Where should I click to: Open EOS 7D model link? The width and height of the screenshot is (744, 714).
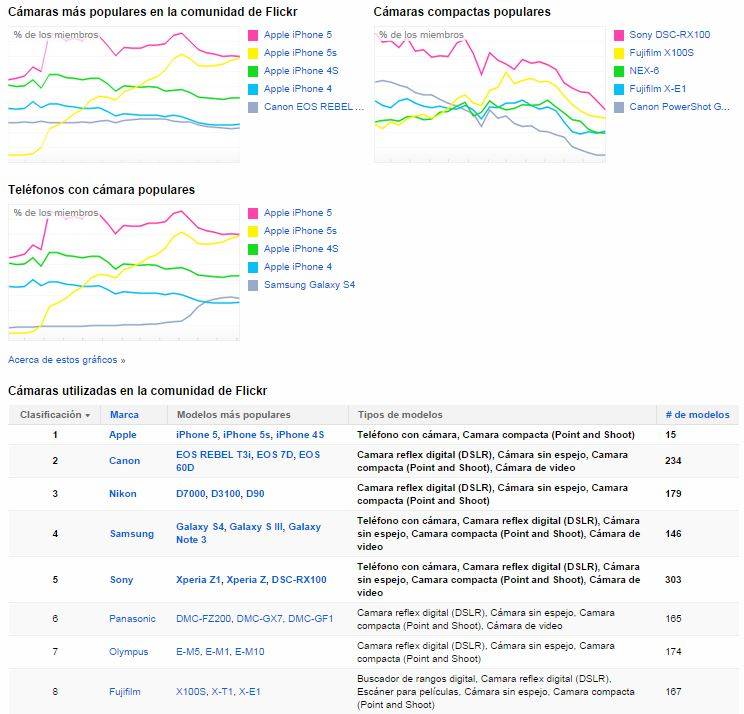point(275,454)
